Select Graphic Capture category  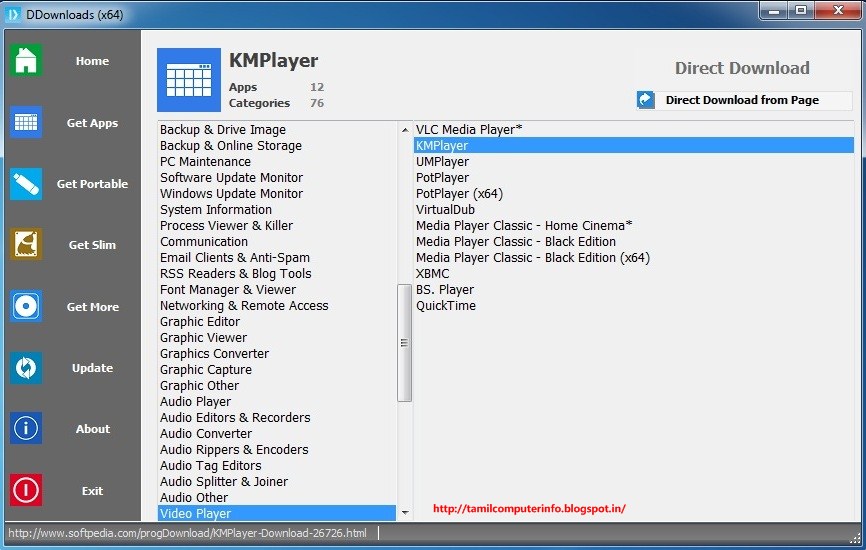(277, 370)
